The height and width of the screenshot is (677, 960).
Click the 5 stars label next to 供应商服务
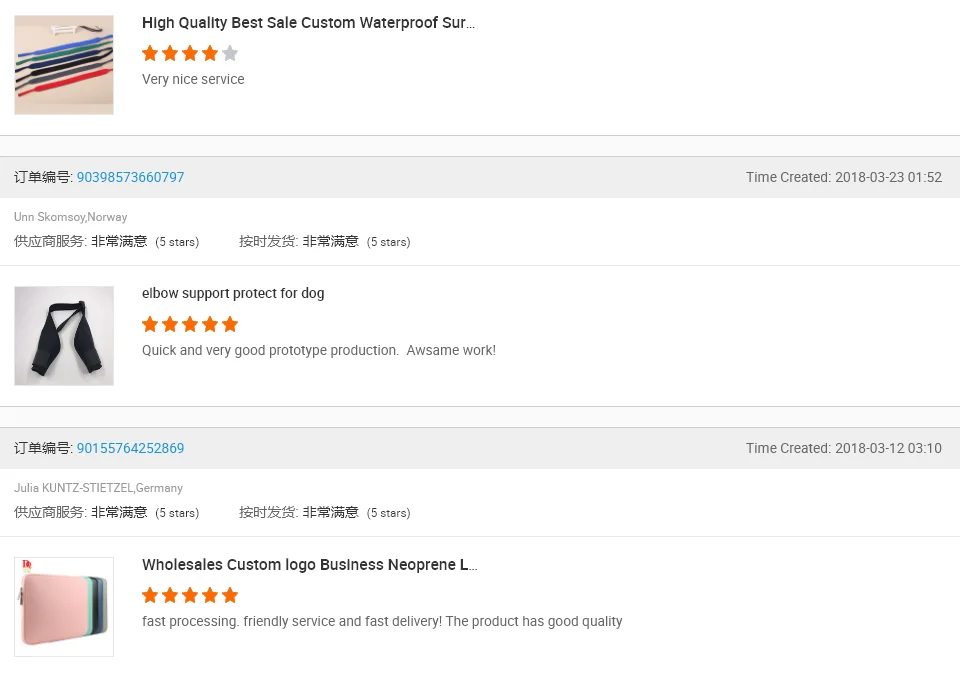point(177,241)
